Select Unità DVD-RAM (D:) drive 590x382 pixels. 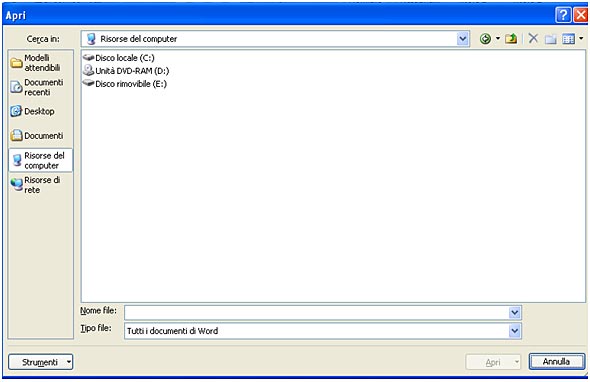(126, 71)
